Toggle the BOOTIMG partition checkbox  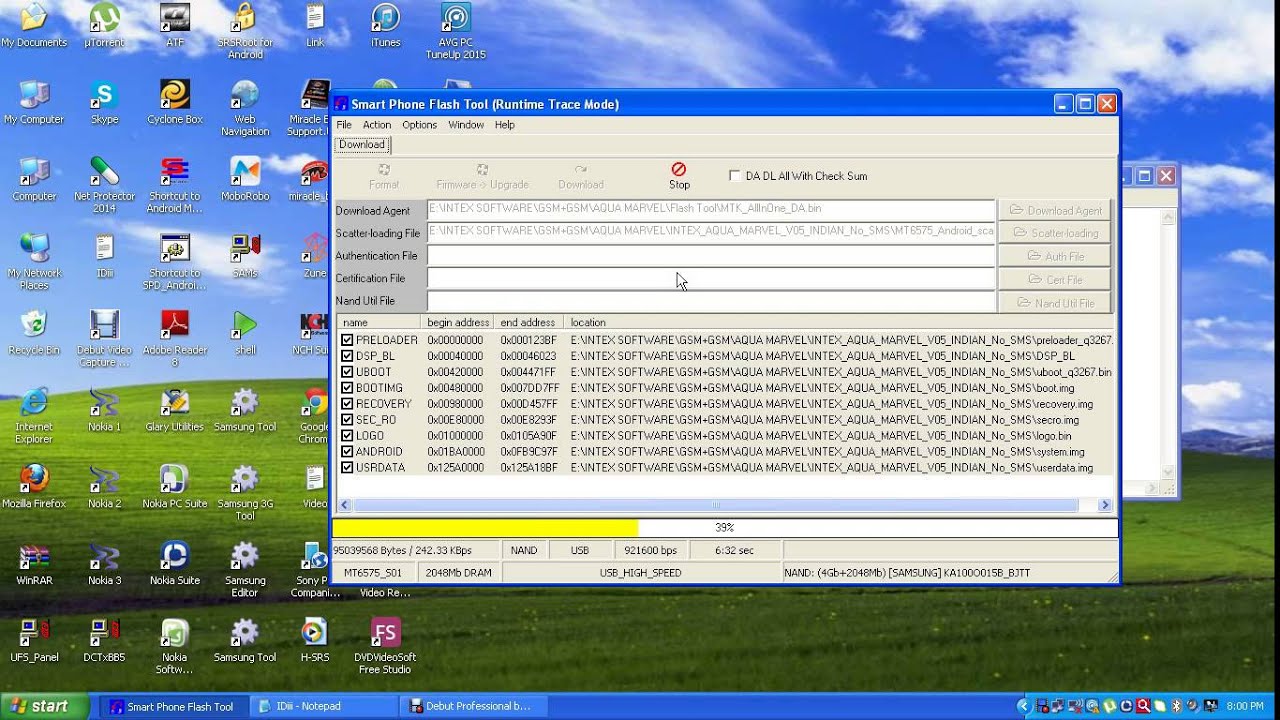[x=347, y=388]
